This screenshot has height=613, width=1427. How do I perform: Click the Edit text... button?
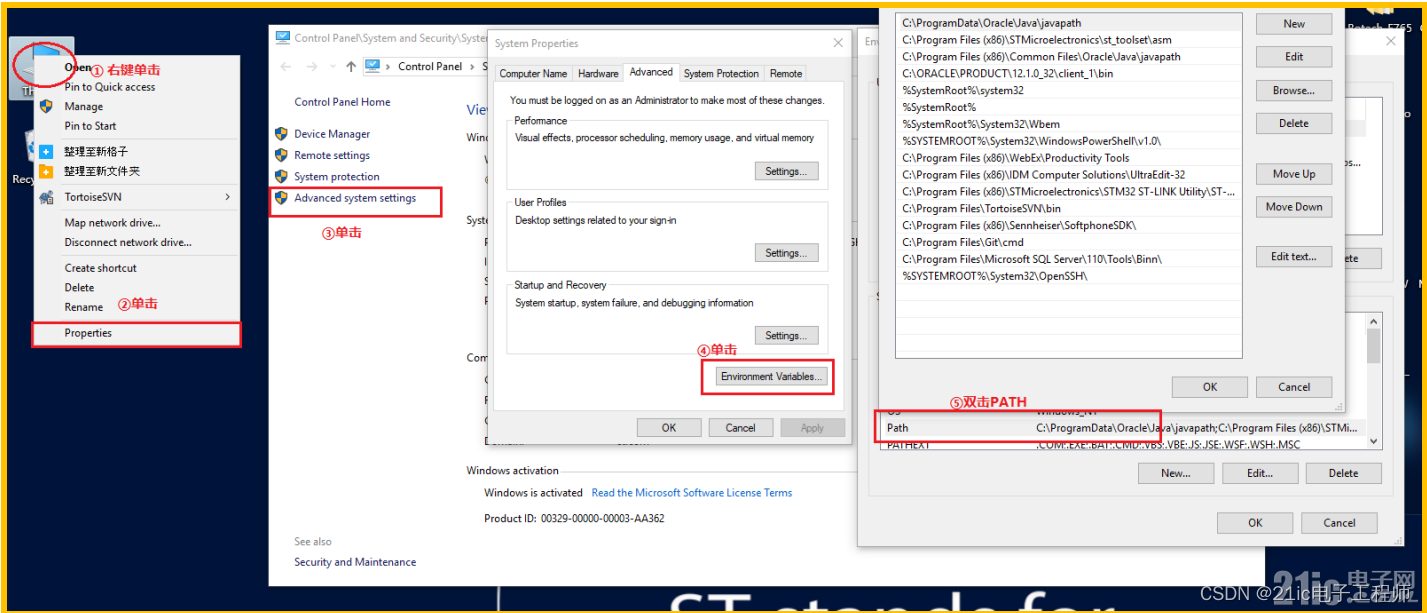pos(1294,256)
